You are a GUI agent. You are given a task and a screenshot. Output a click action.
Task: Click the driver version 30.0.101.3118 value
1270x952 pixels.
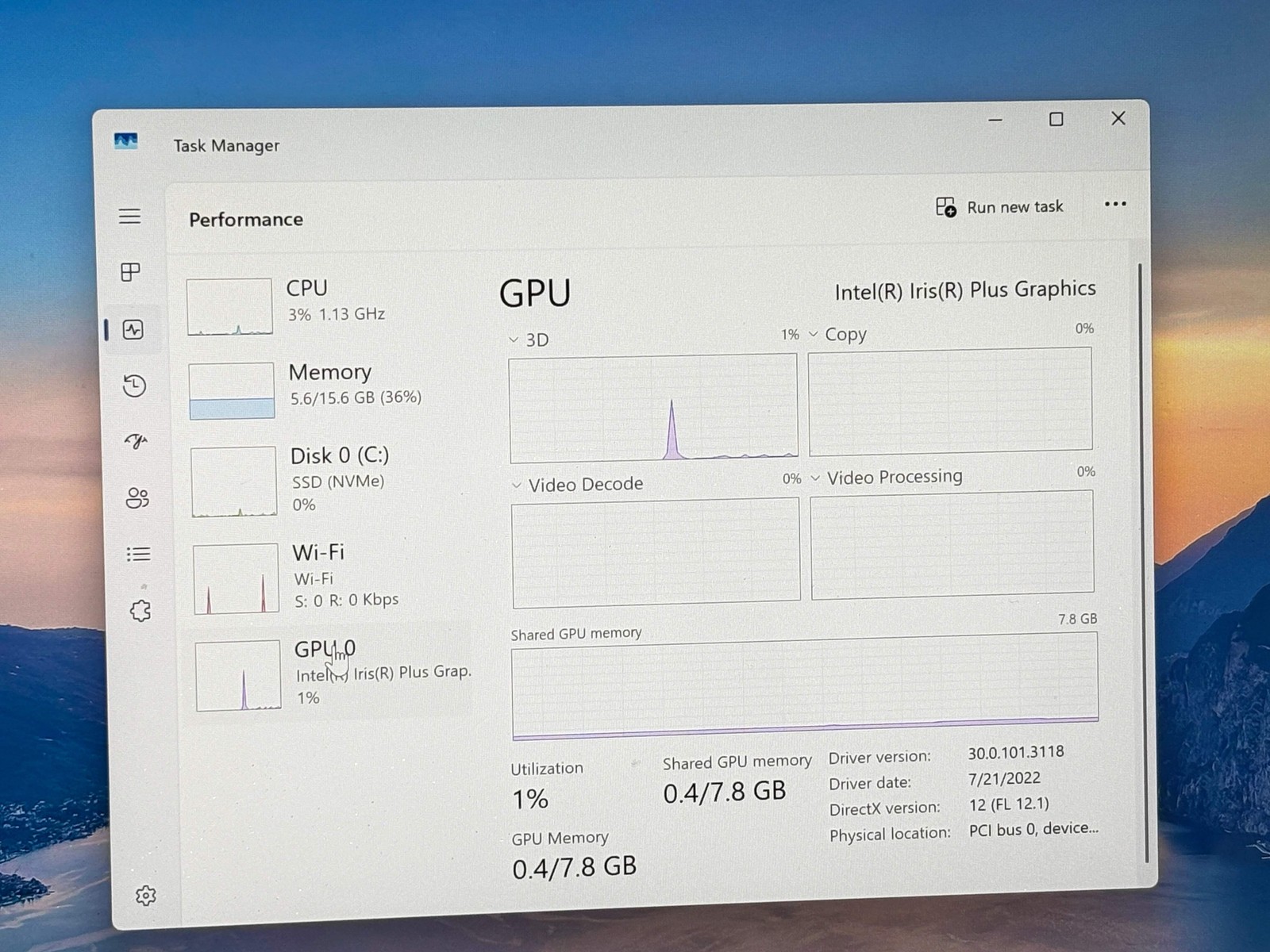tap(1016, 752)
